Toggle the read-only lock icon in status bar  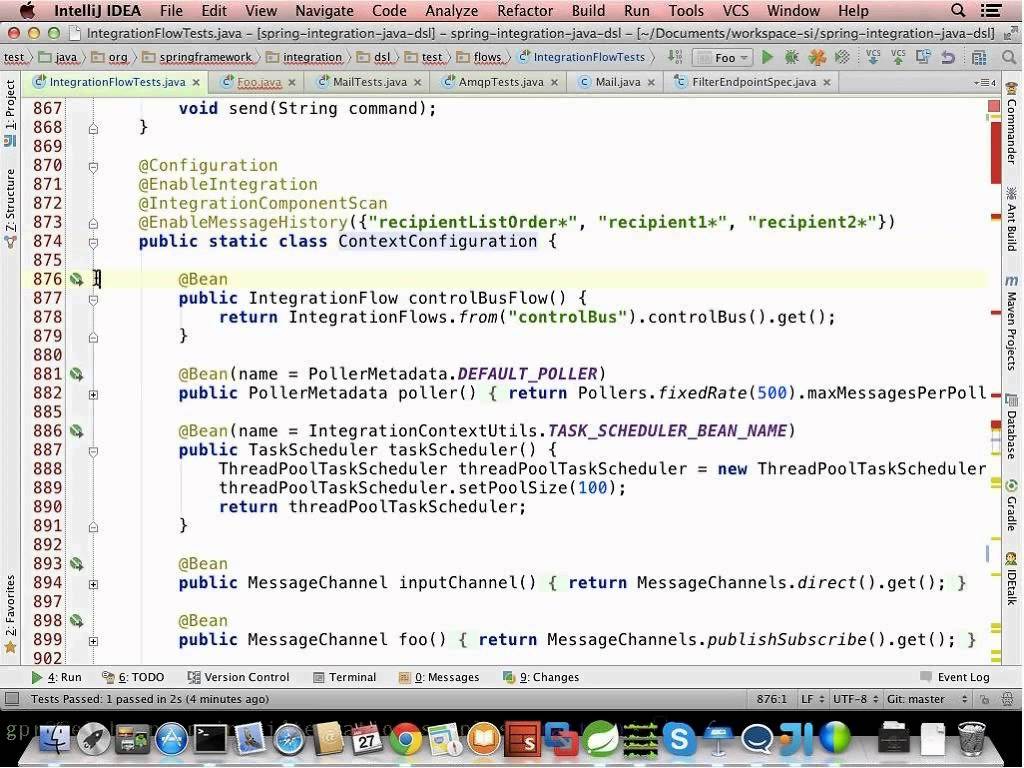(x=985, y=699)
